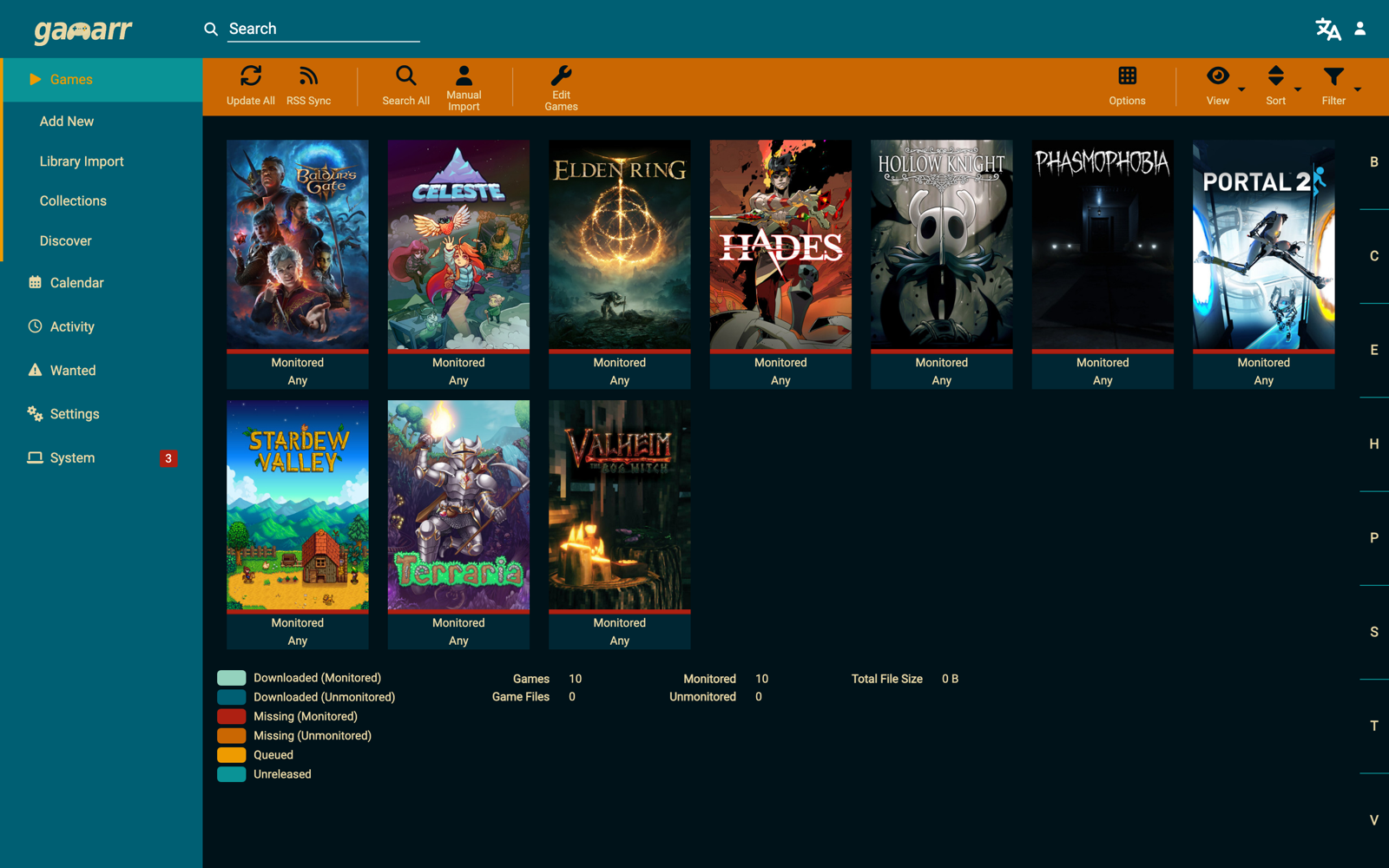The width and height of the screenshot is (1389, 868).
Task: Open the Baldur's Gate poster
Action: [x=298, y=245]
